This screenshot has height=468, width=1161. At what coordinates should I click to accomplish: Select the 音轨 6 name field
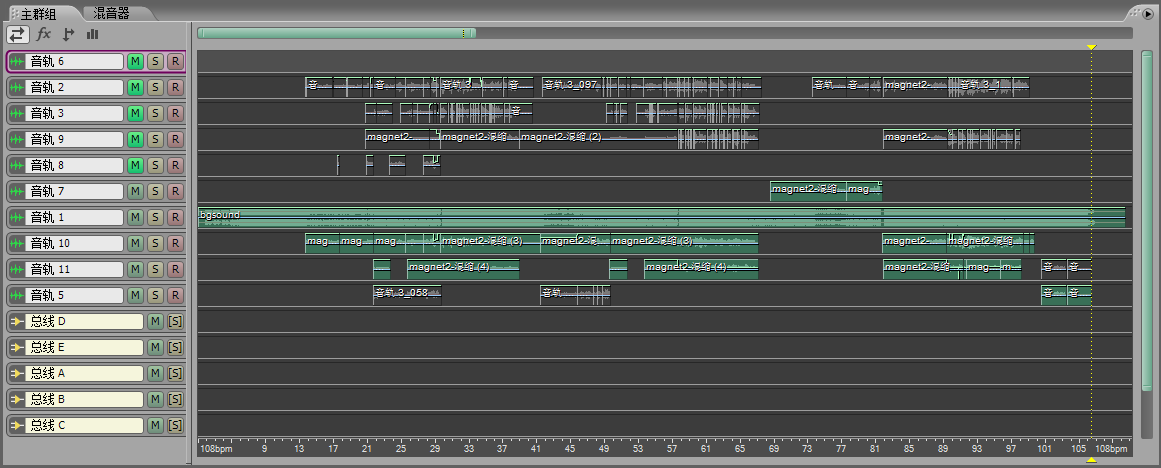pyautogui.click(x=74, y=61)
